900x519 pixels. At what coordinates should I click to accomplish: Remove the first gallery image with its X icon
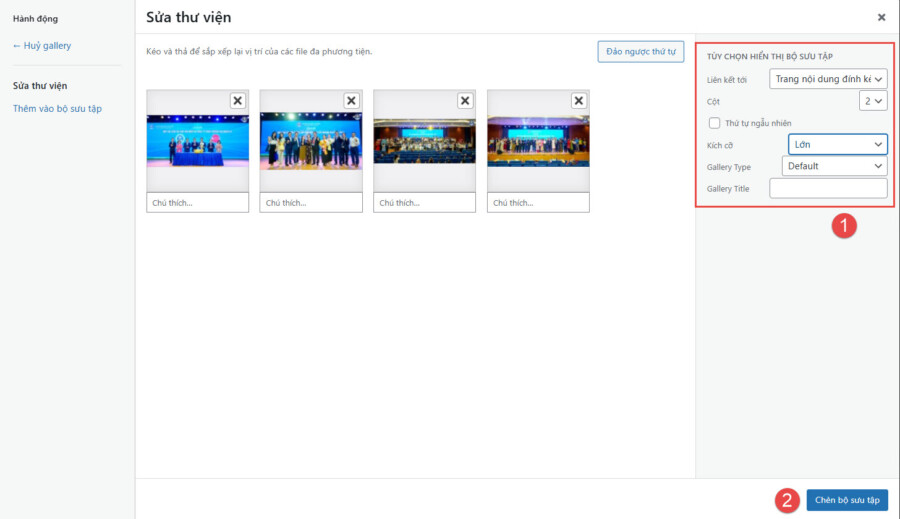(237, 100)
